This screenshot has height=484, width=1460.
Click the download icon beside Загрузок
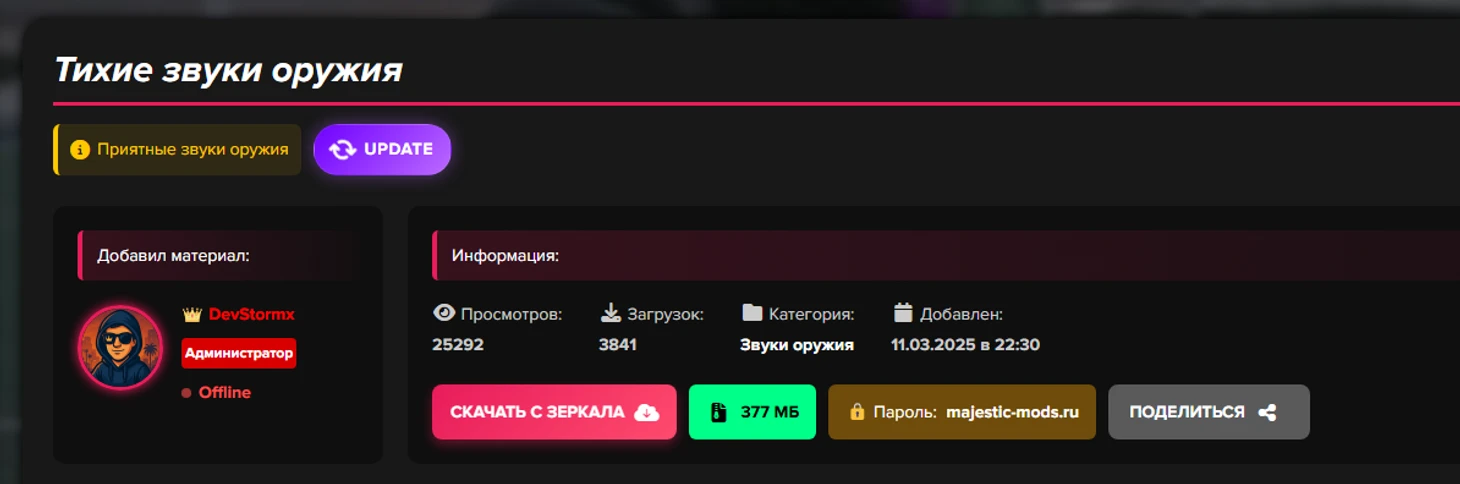(611, 313)
